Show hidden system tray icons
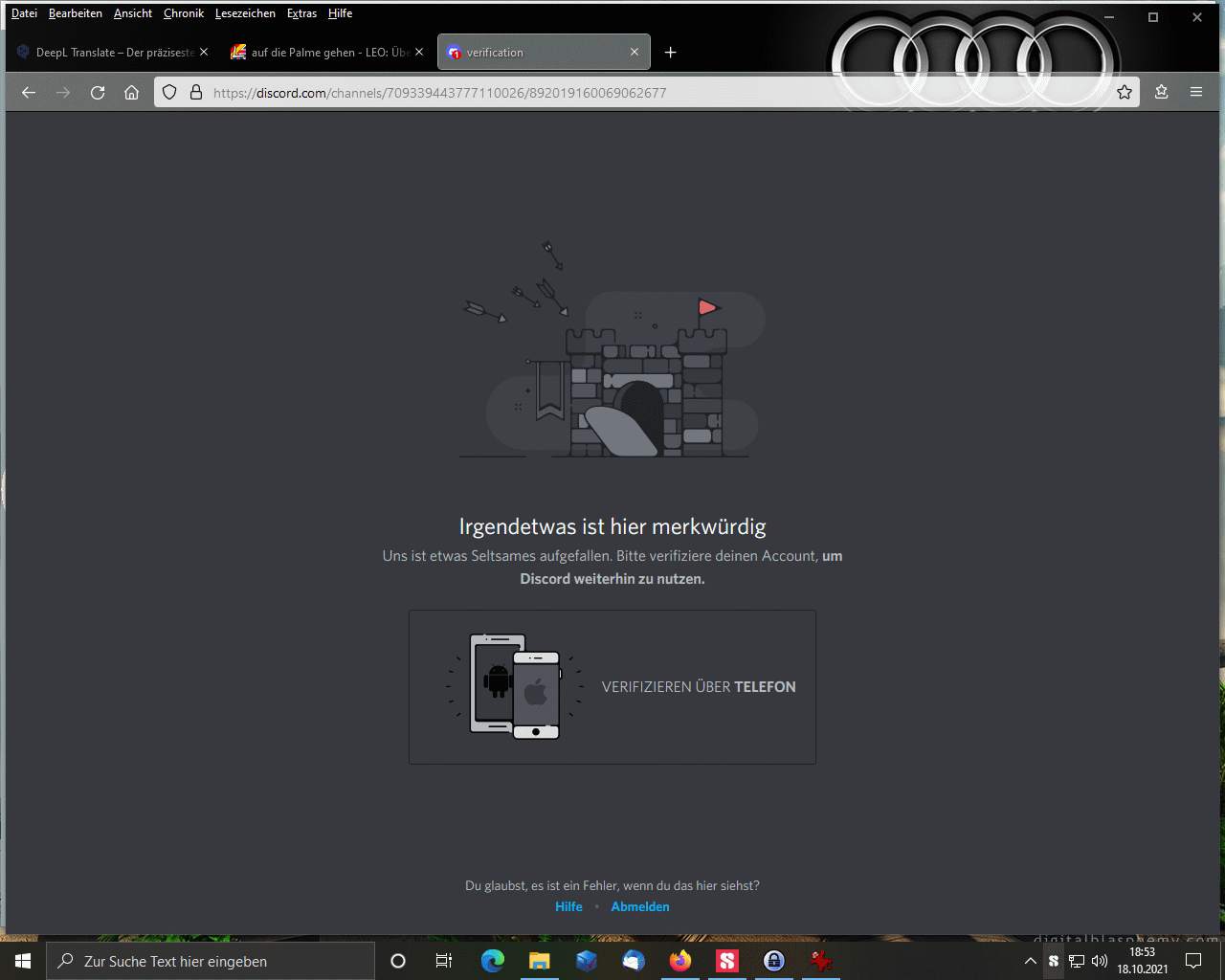1225x980 pixels. click(1031, 961)
